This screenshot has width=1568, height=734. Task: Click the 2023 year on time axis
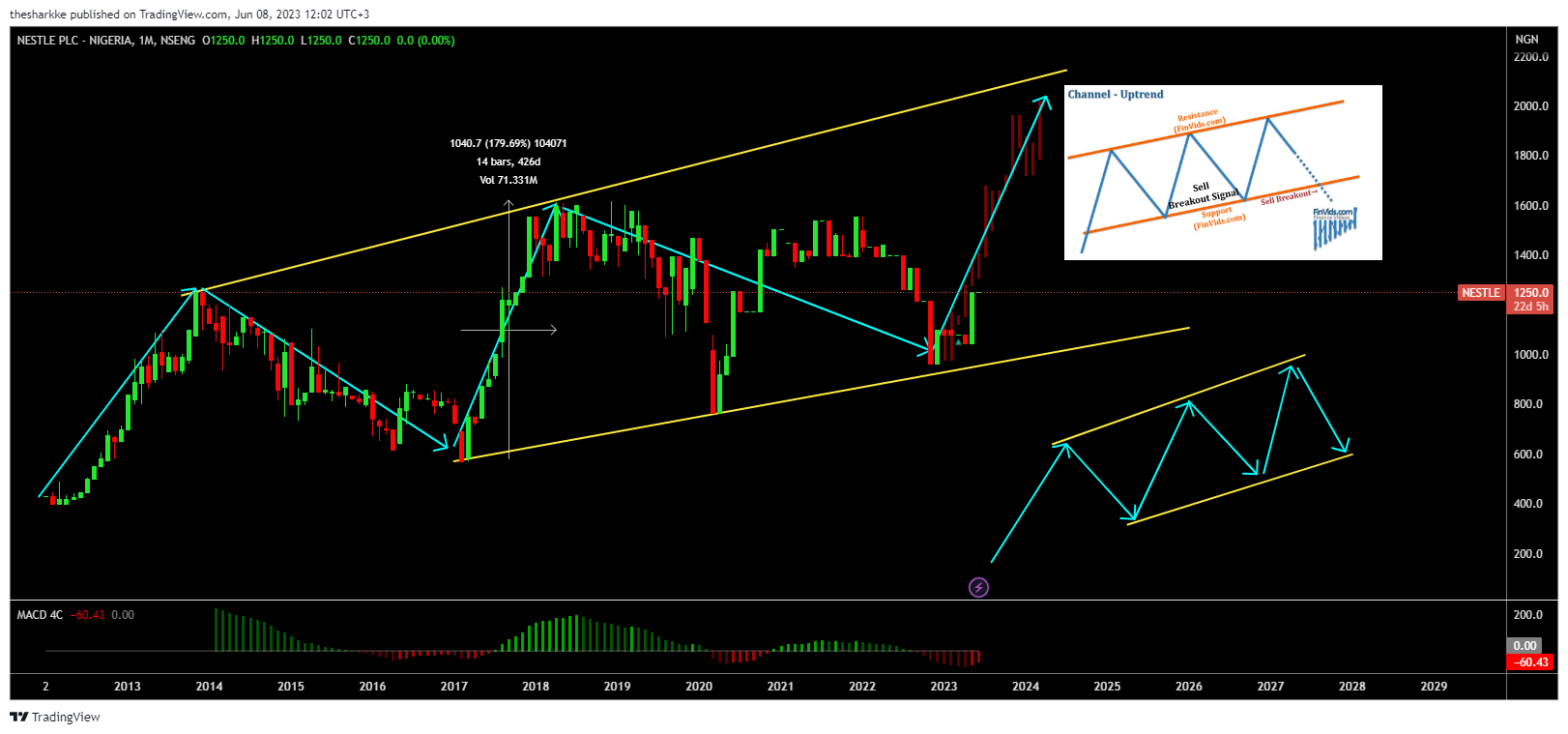pyautogui.click(x=944, y=687)
